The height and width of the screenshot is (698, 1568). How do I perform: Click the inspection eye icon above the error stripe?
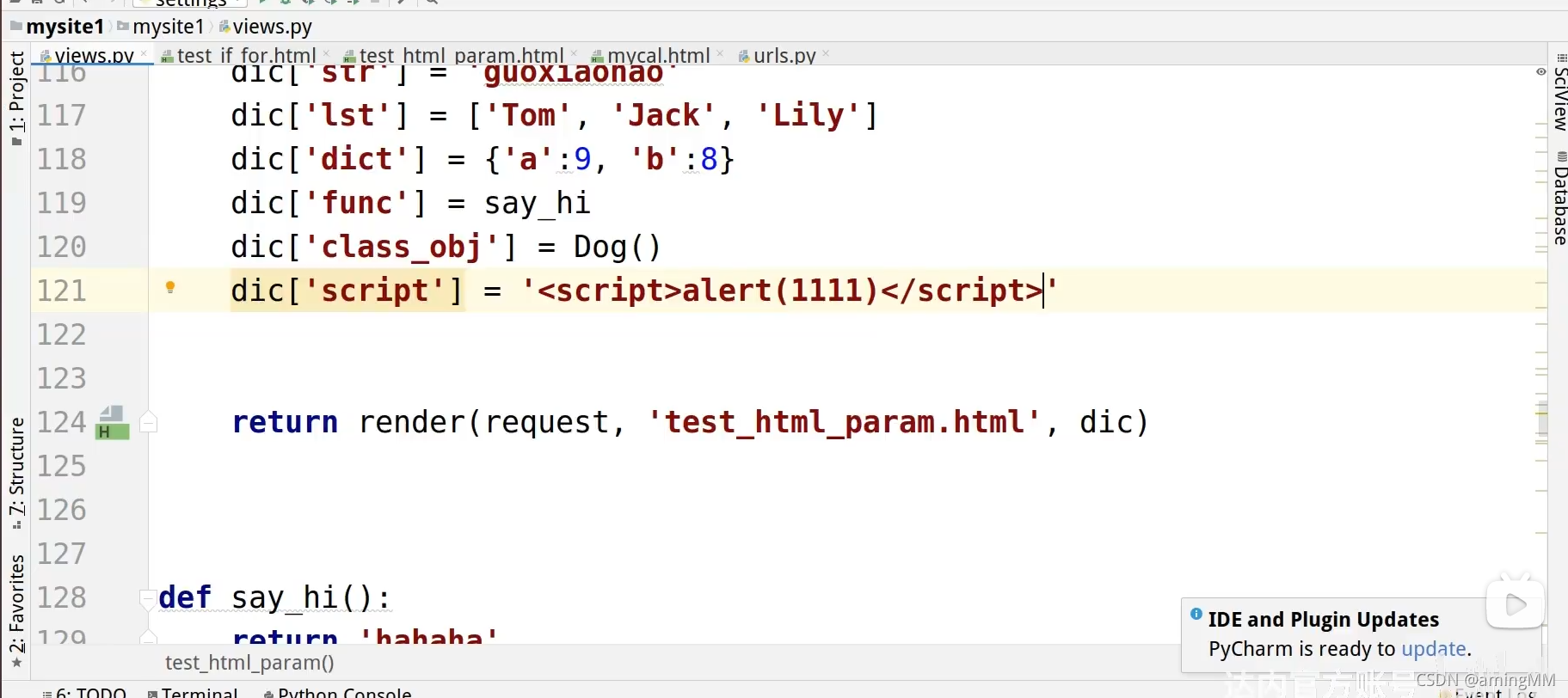tap(1541, 71)
